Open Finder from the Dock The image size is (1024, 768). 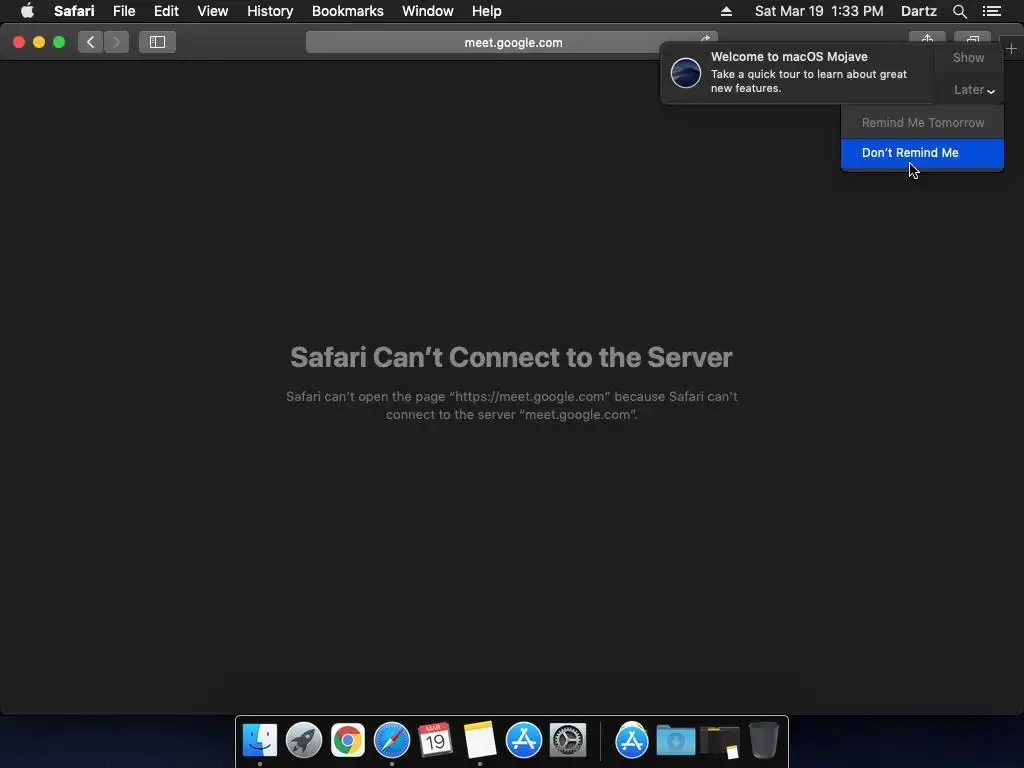coord(260,741)
